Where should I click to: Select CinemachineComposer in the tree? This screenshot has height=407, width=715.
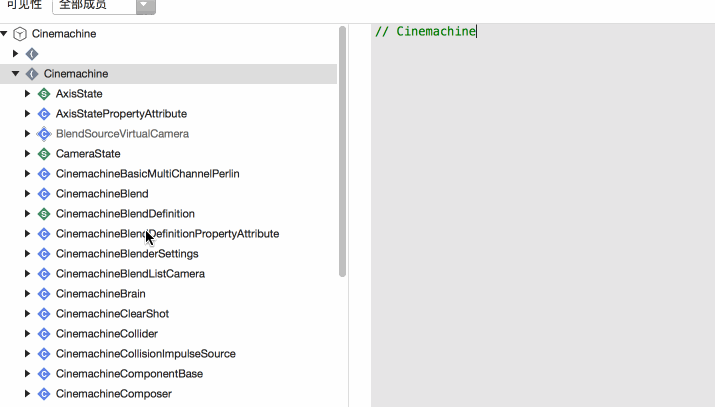click(113, 394)
